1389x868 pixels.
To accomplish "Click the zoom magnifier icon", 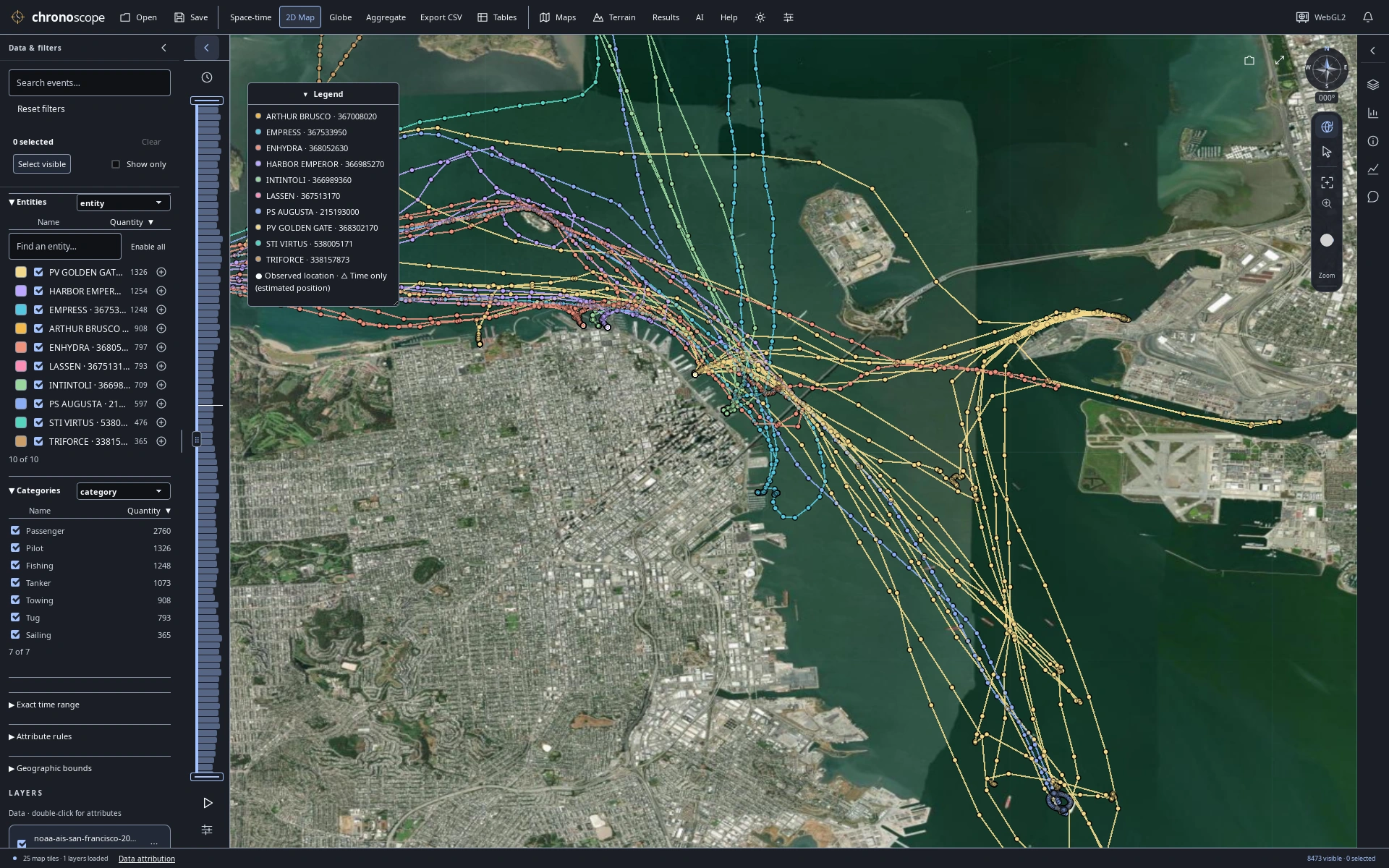I will pos(1327,204).
